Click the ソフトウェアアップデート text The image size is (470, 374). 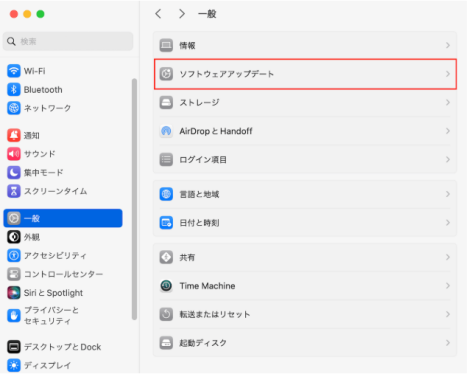226,74
